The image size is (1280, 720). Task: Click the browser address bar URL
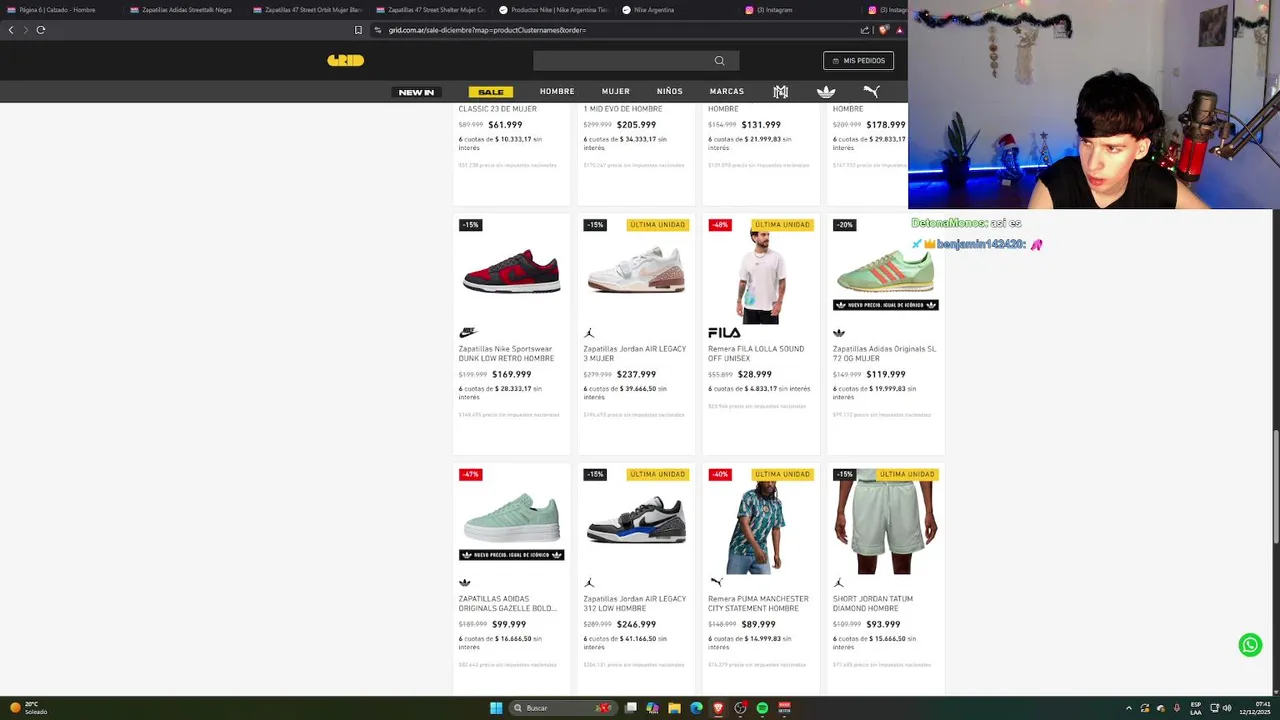pyautogui.click(x=487, y=30)
